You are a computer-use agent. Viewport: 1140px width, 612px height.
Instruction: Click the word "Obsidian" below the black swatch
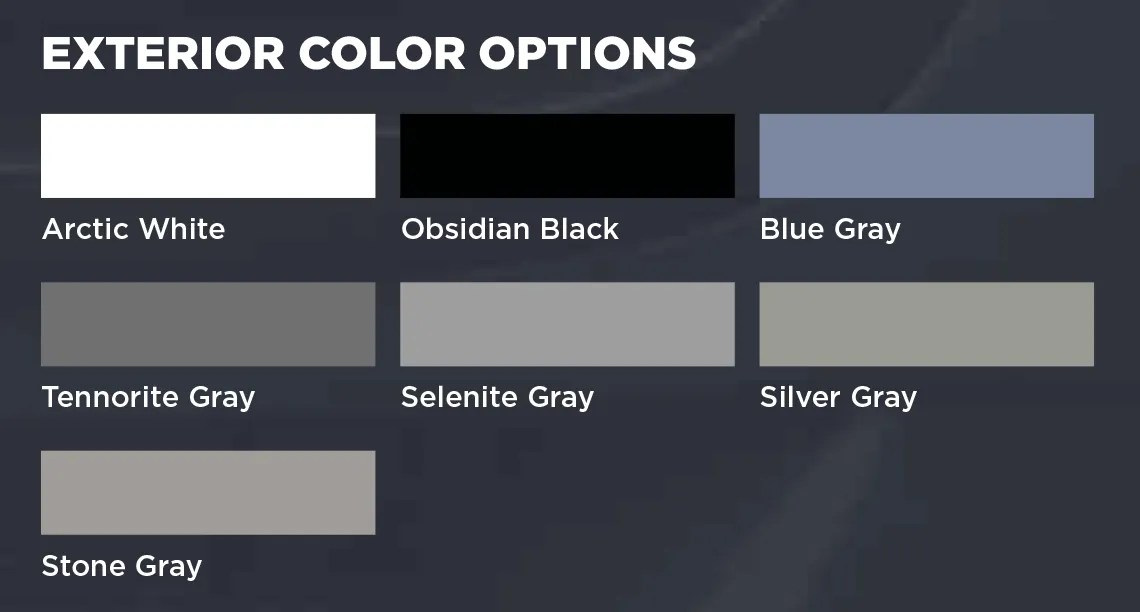(465, 229)
